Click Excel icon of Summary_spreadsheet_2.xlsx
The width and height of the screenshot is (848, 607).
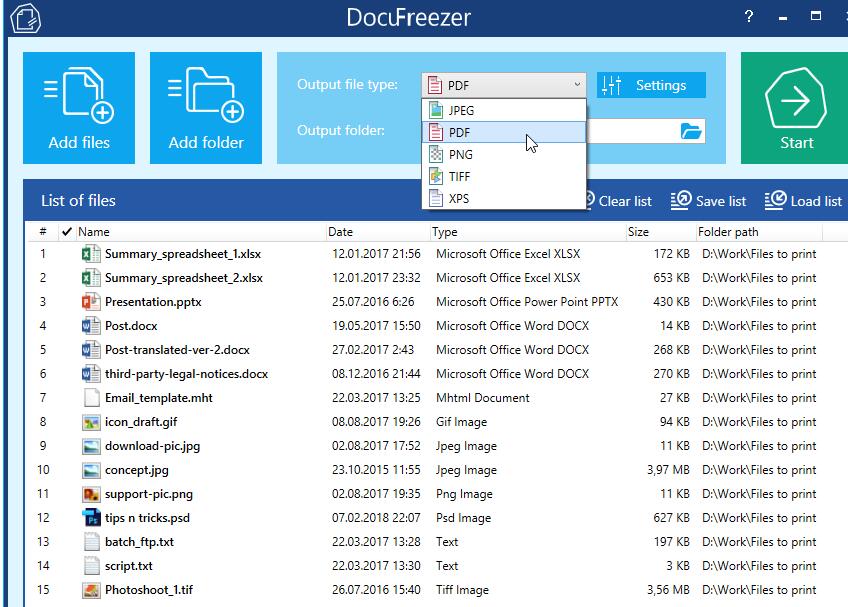point(91,278)
